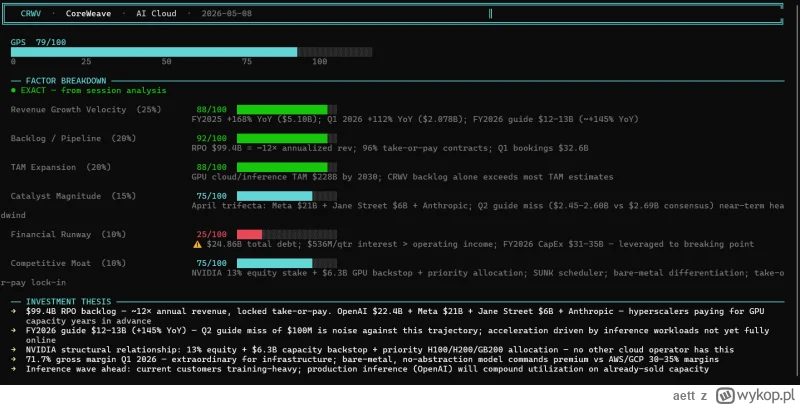Click the GPS 79/100 score label
The width and height of the screenshot is (800, 405).
tap(38, 42)
